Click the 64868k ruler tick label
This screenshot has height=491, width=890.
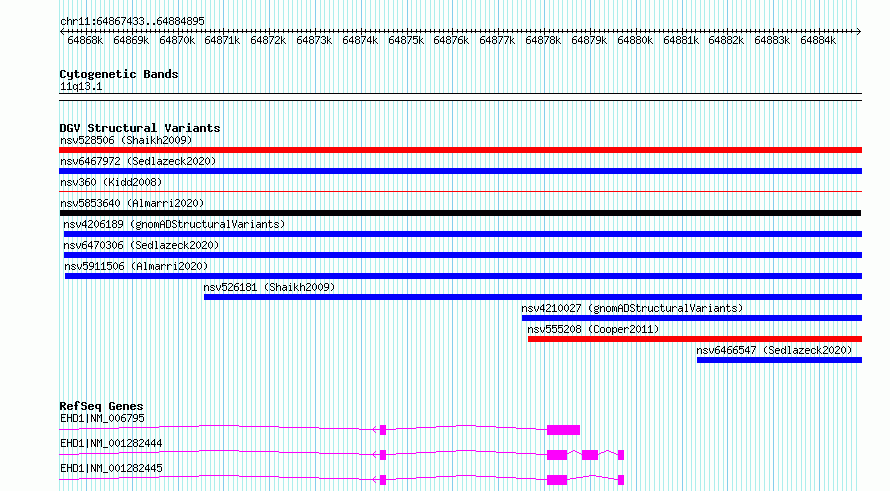85,40
